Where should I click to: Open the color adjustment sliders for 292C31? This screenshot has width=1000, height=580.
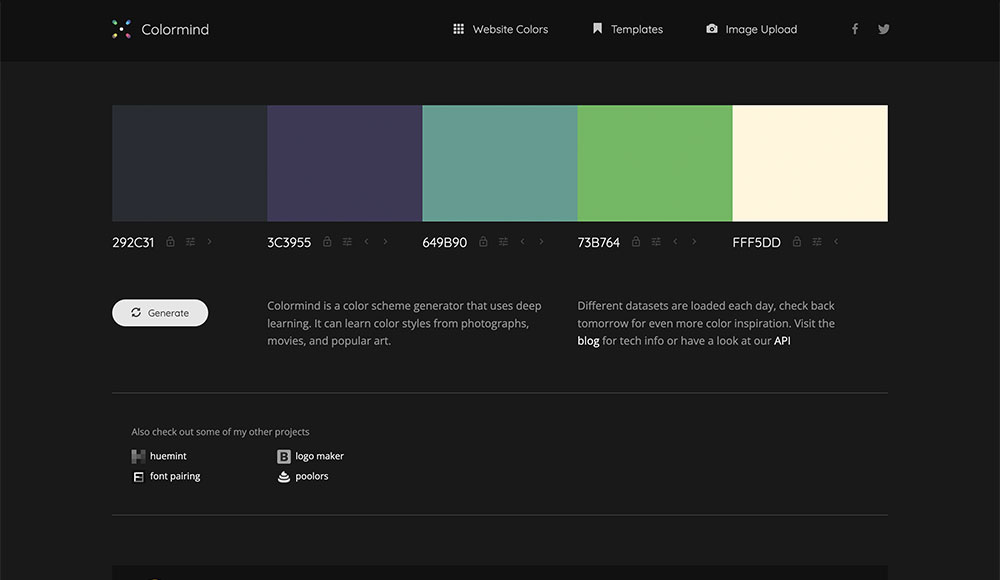[x=190, y=241]
